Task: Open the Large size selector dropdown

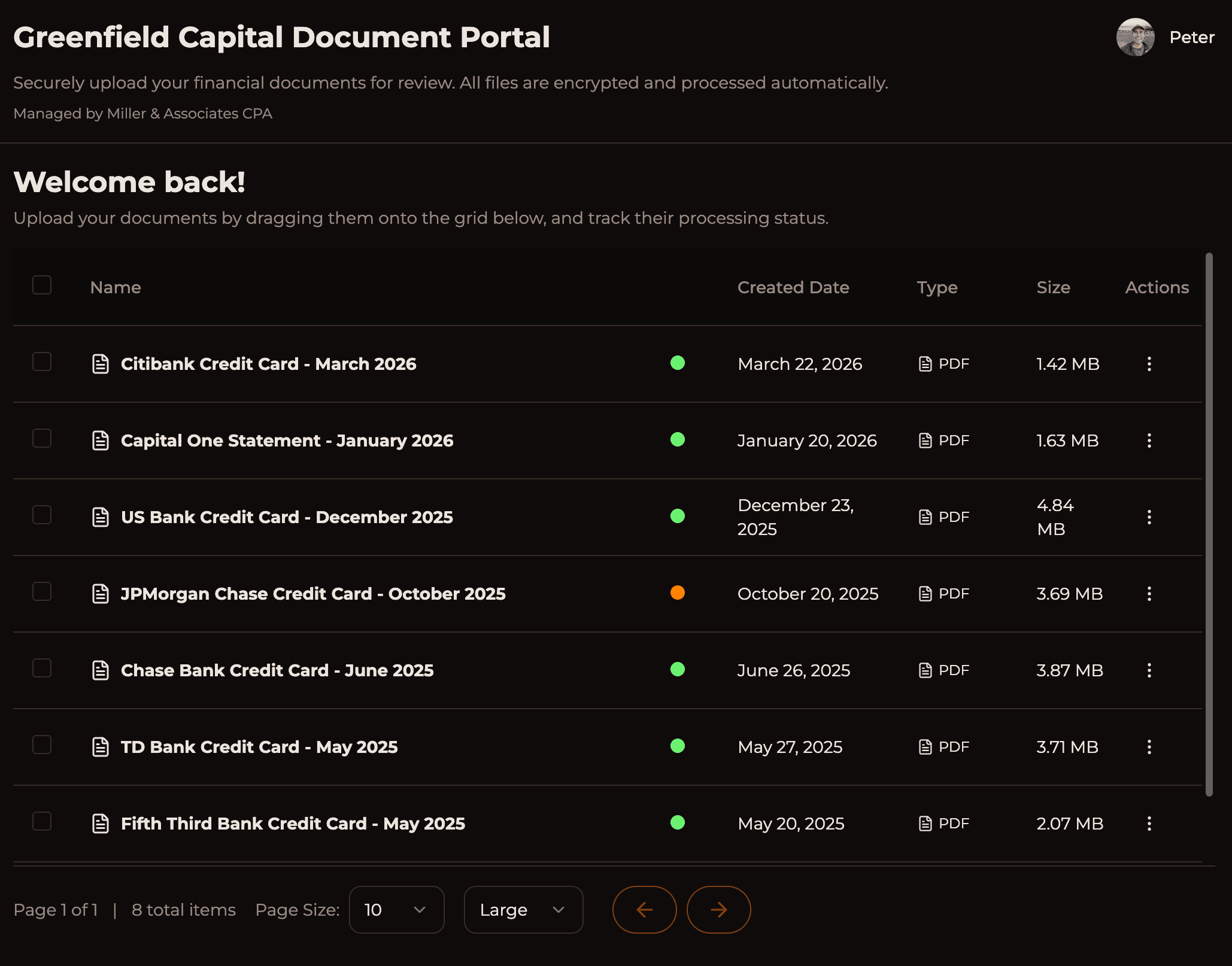Action: tap(523, 909)
